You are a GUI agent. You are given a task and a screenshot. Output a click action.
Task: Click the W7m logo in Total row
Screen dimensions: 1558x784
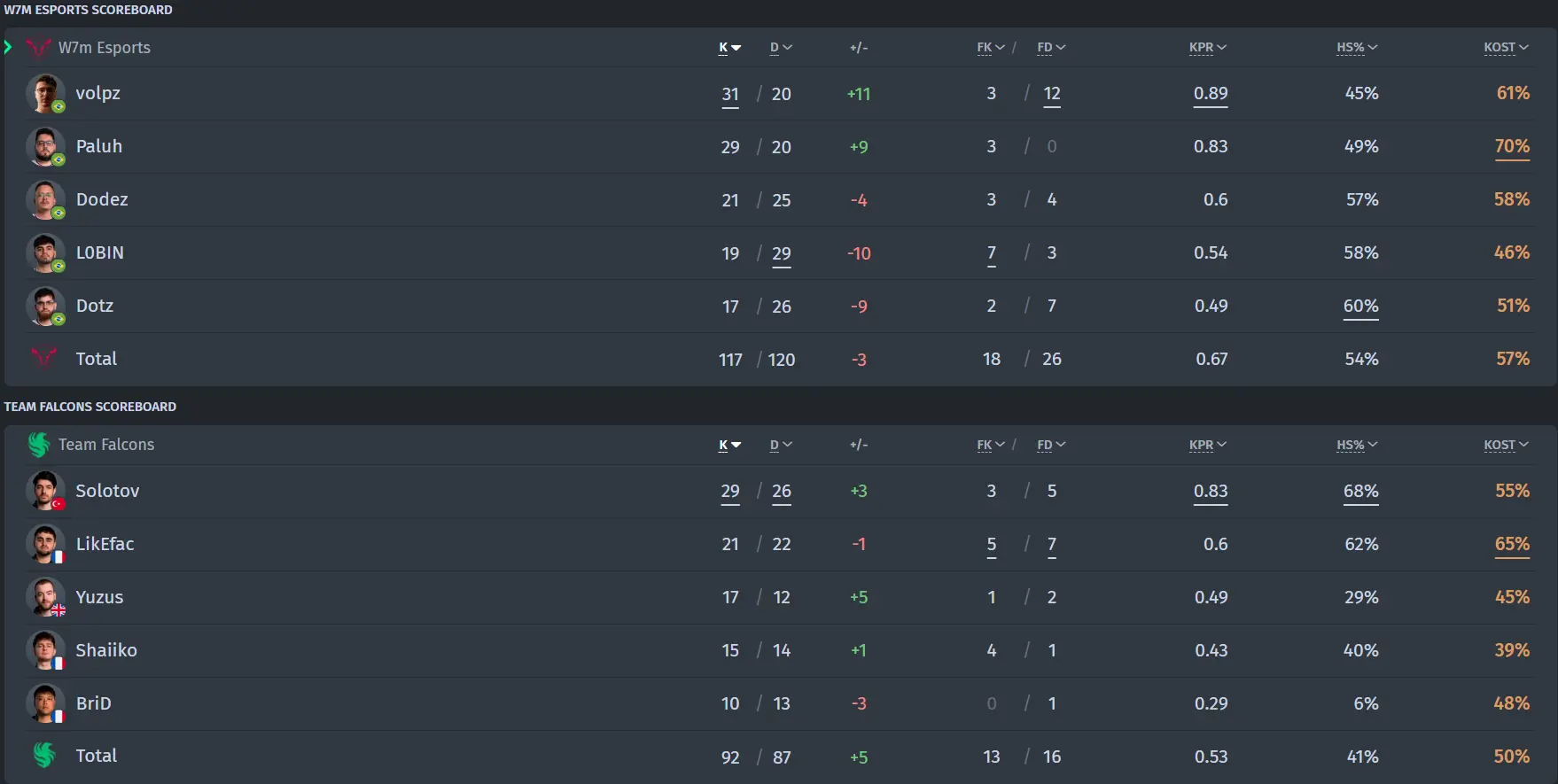click(x=43, y=358)
